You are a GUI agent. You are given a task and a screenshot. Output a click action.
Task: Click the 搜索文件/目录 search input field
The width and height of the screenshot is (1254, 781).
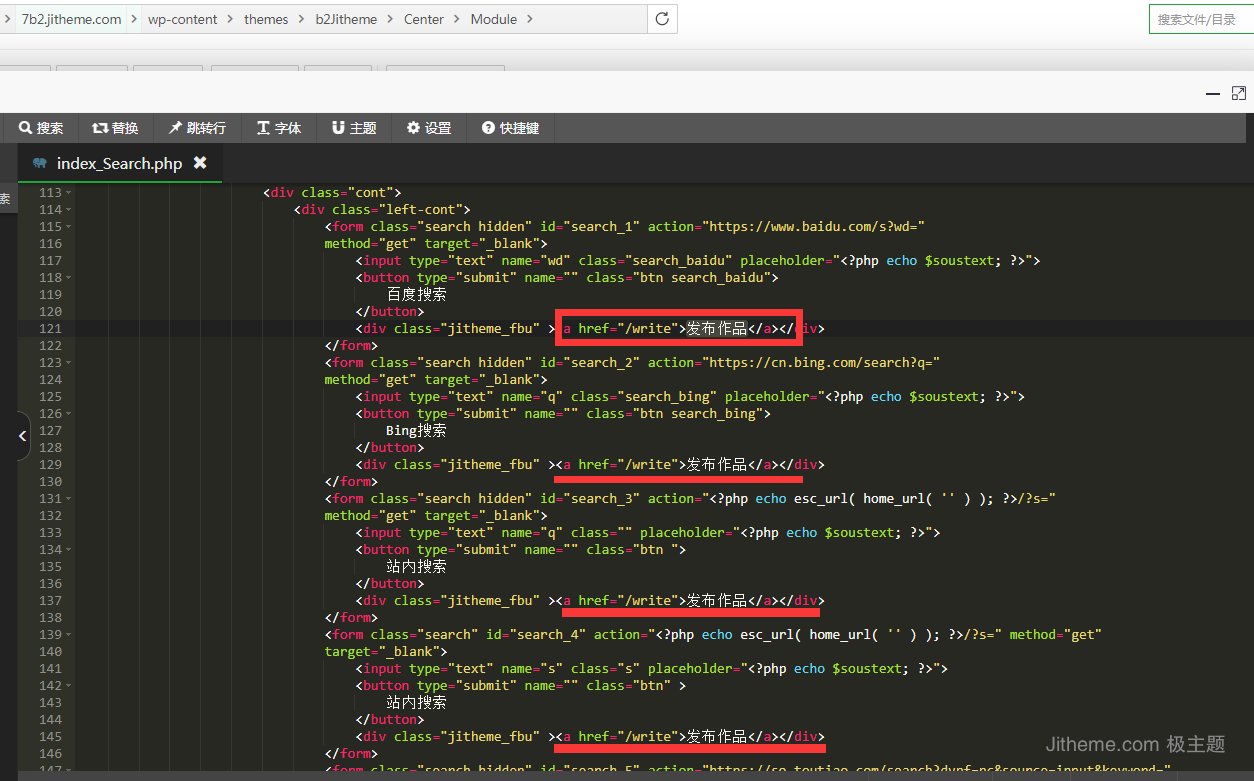pos(1200,19)
